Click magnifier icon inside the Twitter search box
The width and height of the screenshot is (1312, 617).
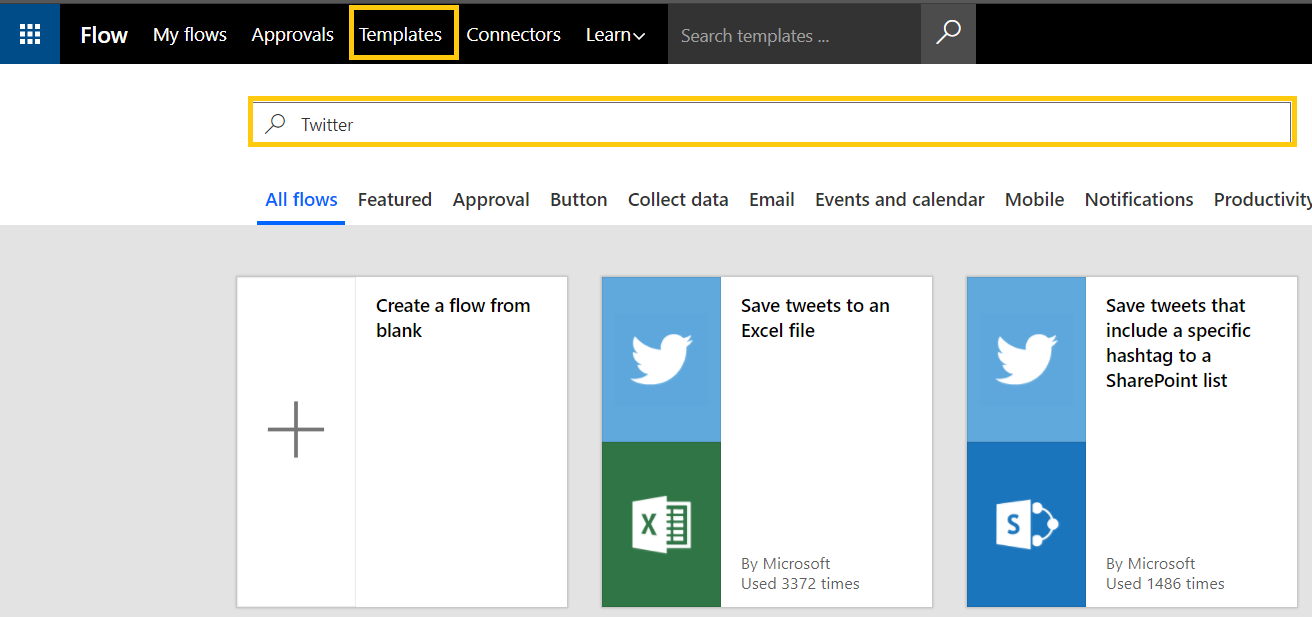[x=275, y=123]
